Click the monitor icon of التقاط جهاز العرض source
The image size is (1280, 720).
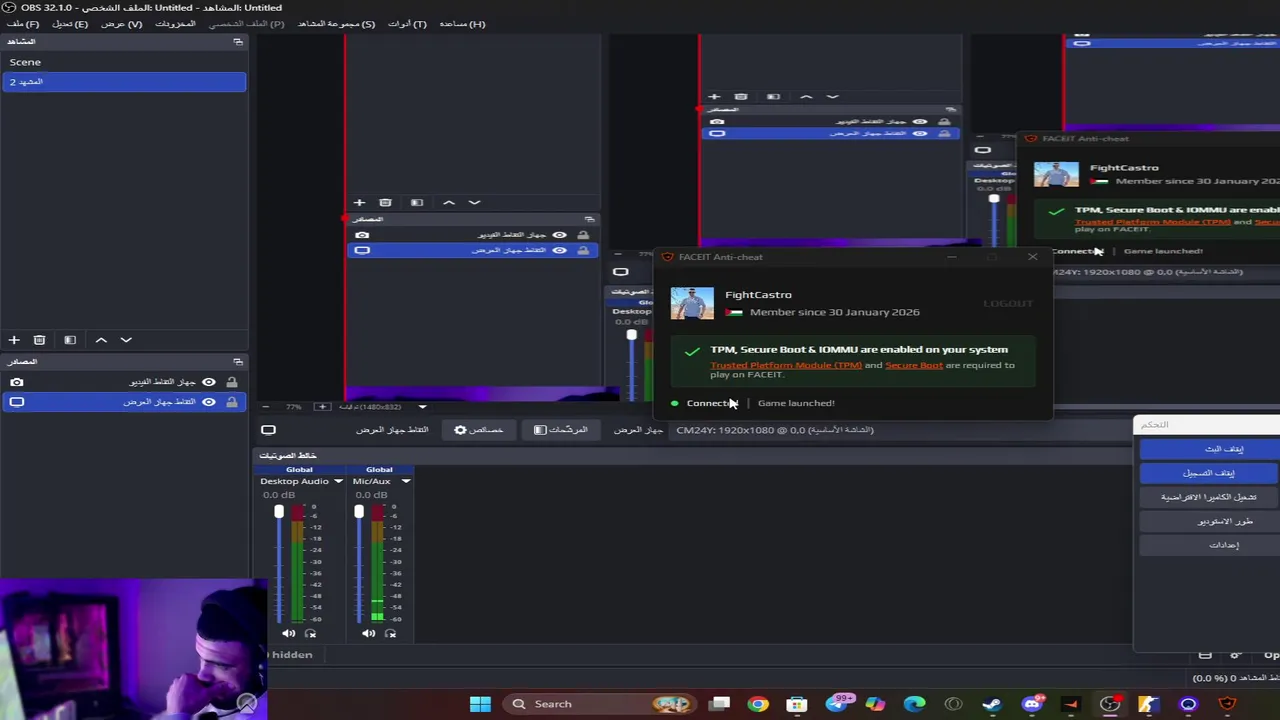[x=17, y=402]
